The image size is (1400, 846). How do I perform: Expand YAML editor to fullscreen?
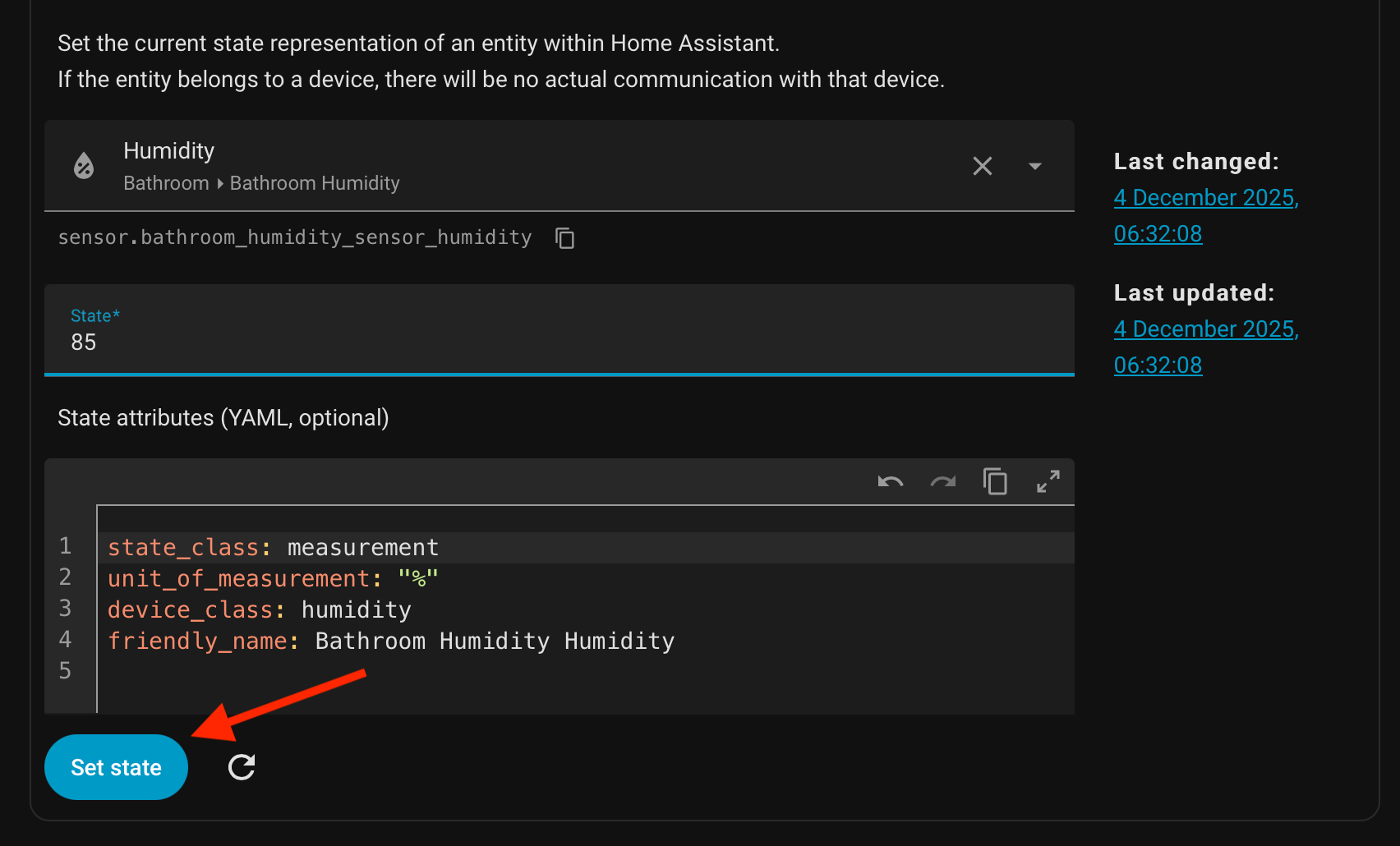(1048, 481)
